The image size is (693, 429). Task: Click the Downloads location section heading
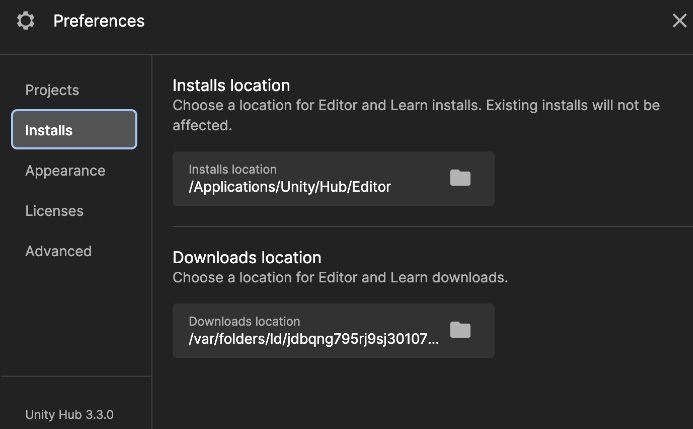pyautogui.click(x=247, y=258)
